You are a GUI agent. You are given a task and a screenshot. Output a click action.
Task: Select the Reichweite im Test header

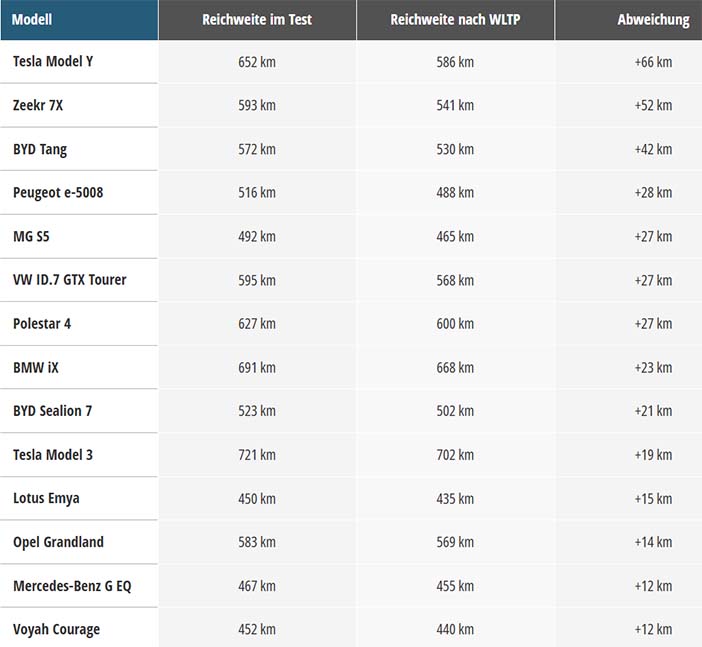click(x=257, y=20)
